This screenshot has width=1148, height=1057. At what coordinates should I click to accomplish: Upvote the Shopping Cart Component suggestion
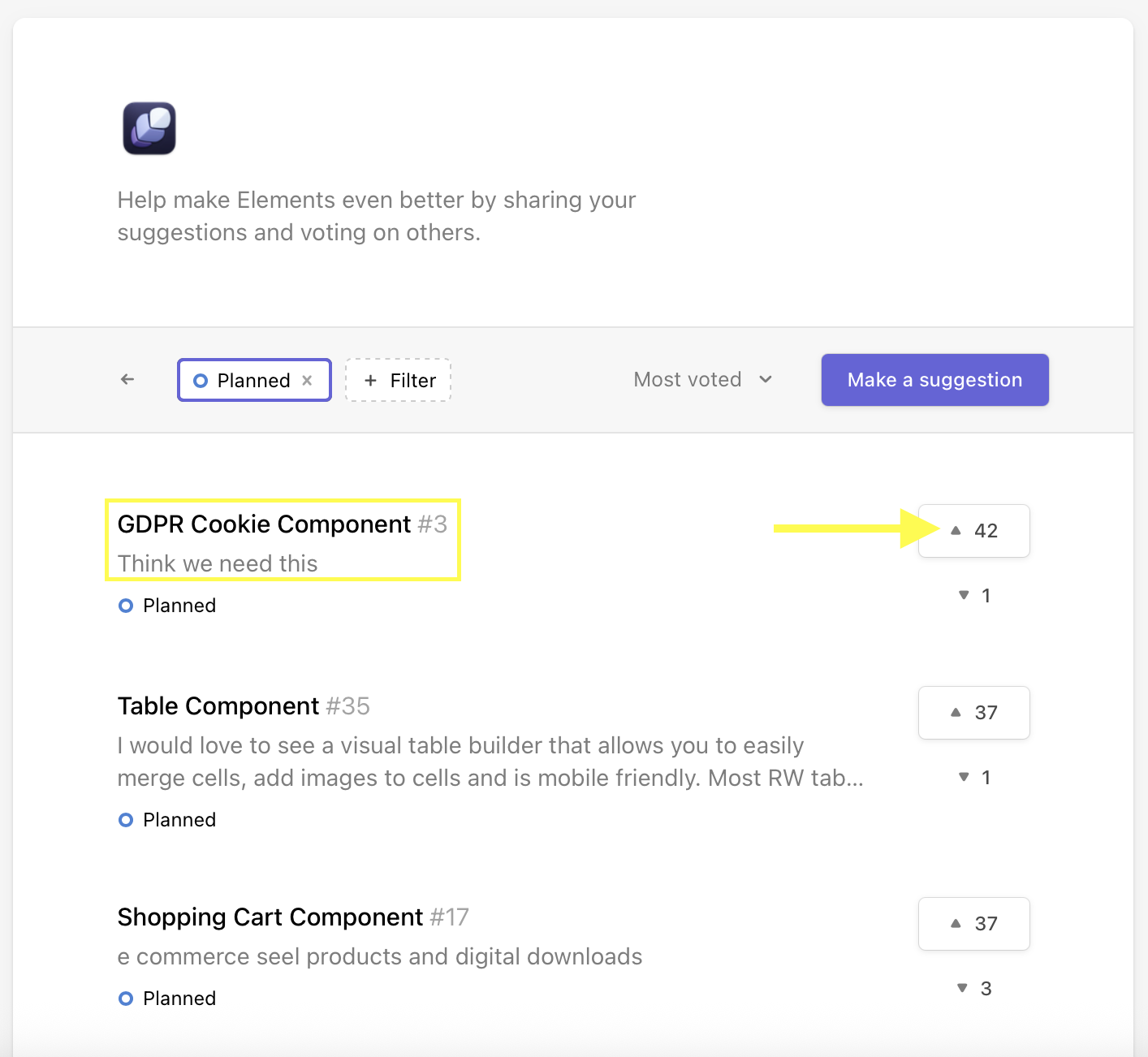pyautogui.click(x=973, y=924)
